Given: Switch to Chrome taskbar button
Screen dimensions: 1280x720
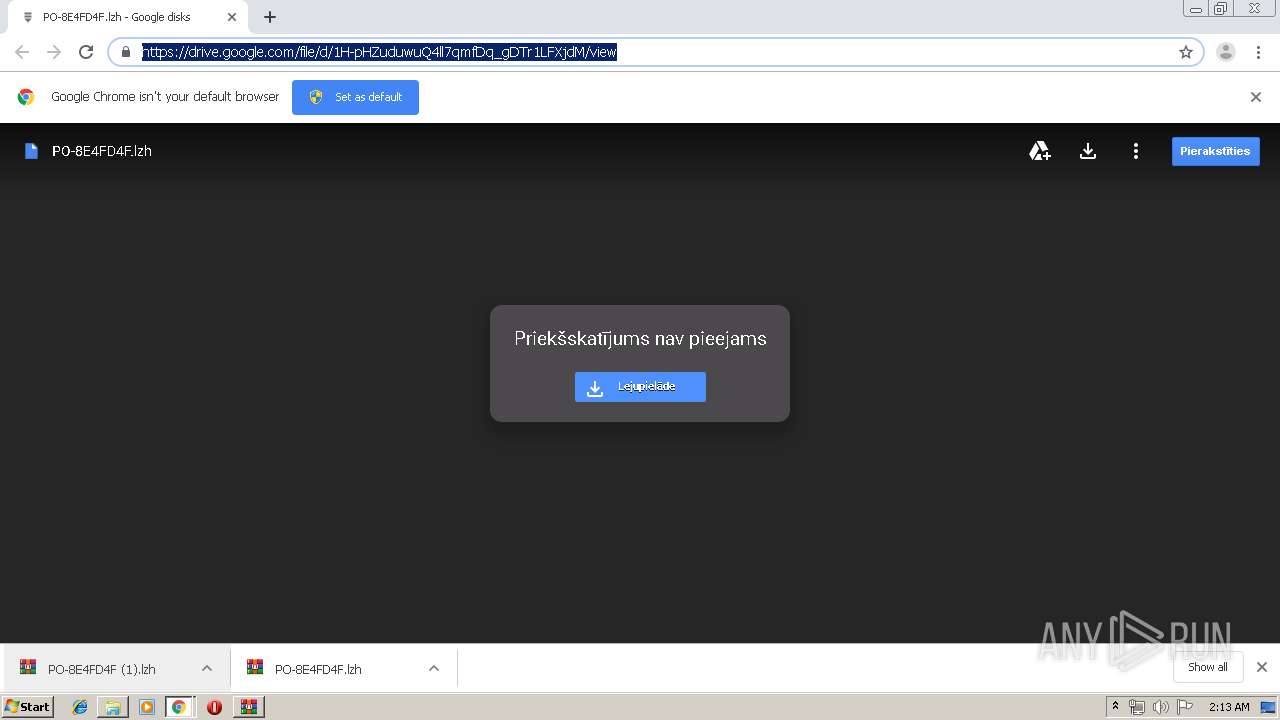Looking at the screenshot, I should point(179,707).
